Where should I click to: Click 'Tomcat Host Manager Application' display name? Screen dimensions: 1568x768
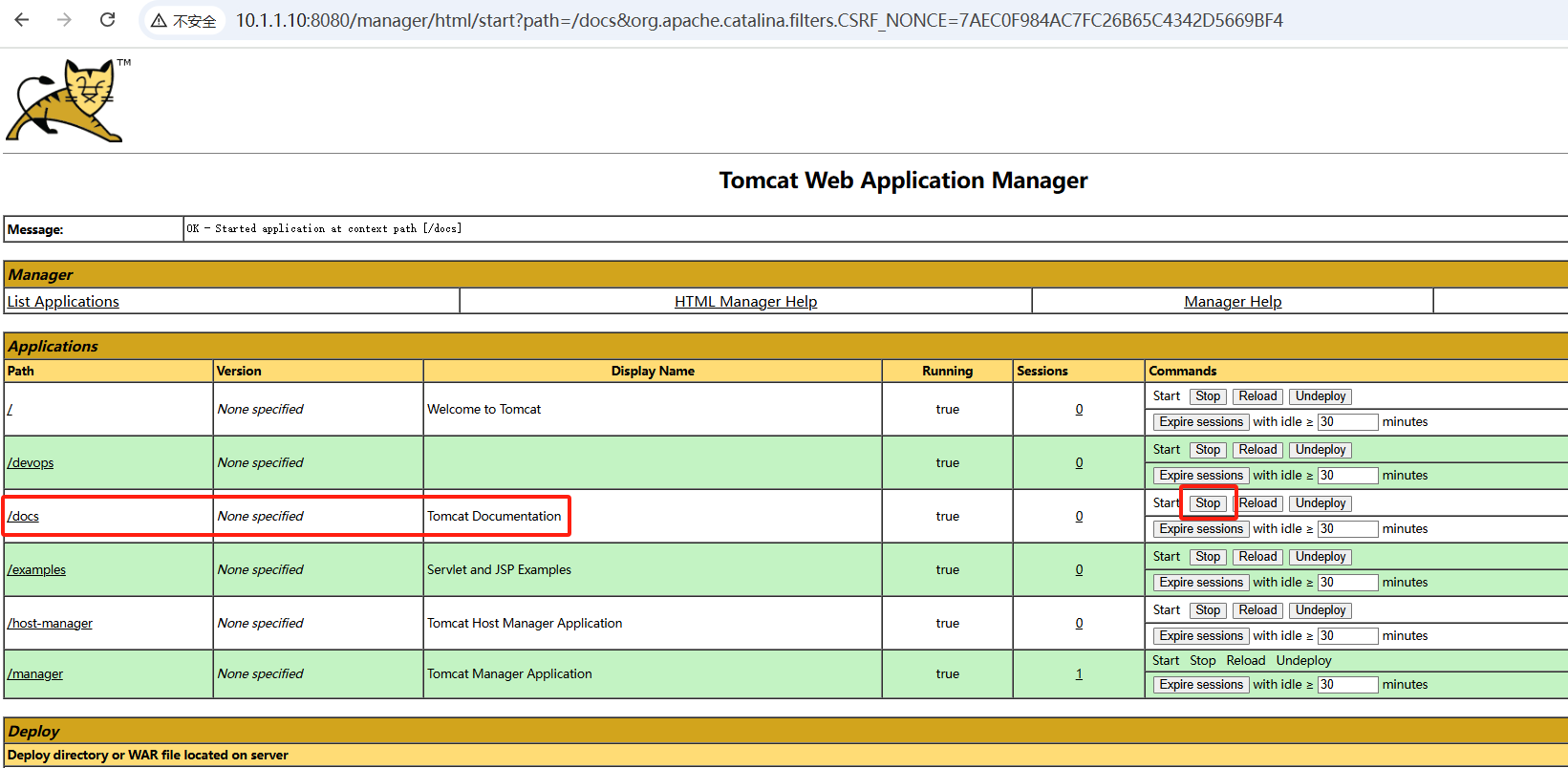(x=525, y=623)
